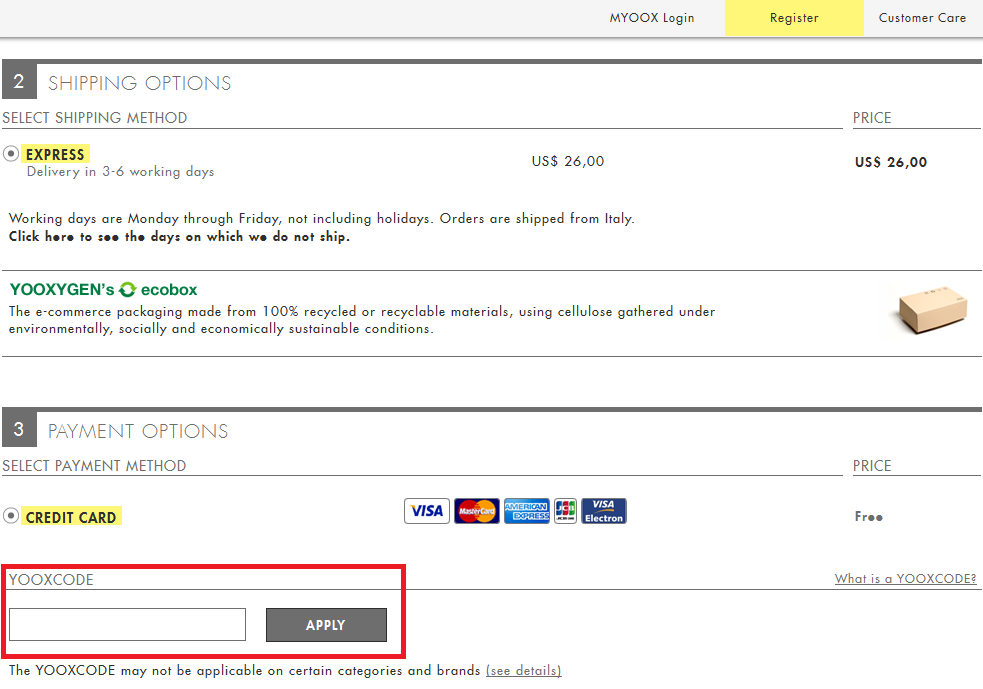
Task: Open the 'see details' link
Action: [x=523, y=670]
